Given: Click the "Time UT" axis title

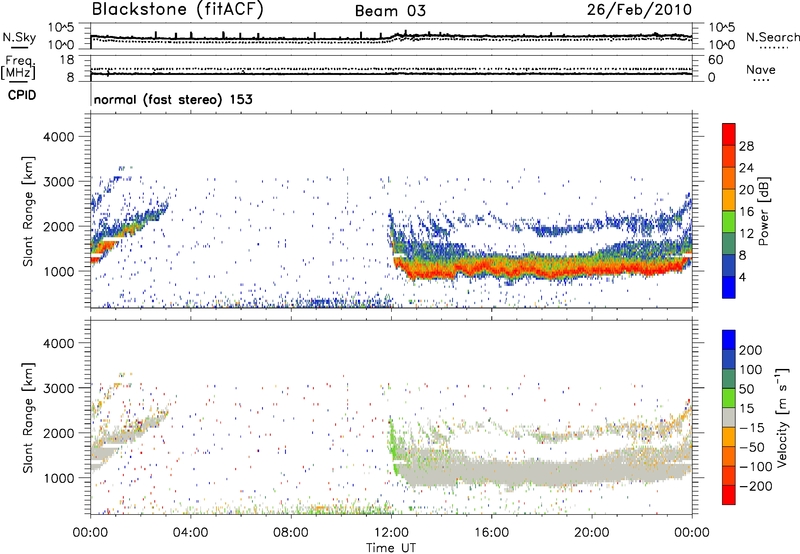Looking at the screenshot, I should (391, 547).
